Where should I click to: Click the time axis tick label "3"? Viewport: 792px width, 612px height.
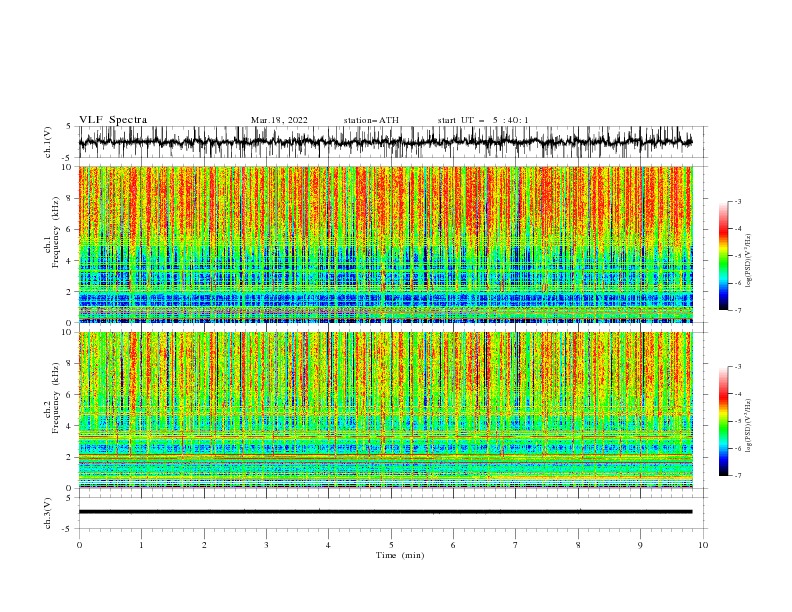[x=266, y=545]
